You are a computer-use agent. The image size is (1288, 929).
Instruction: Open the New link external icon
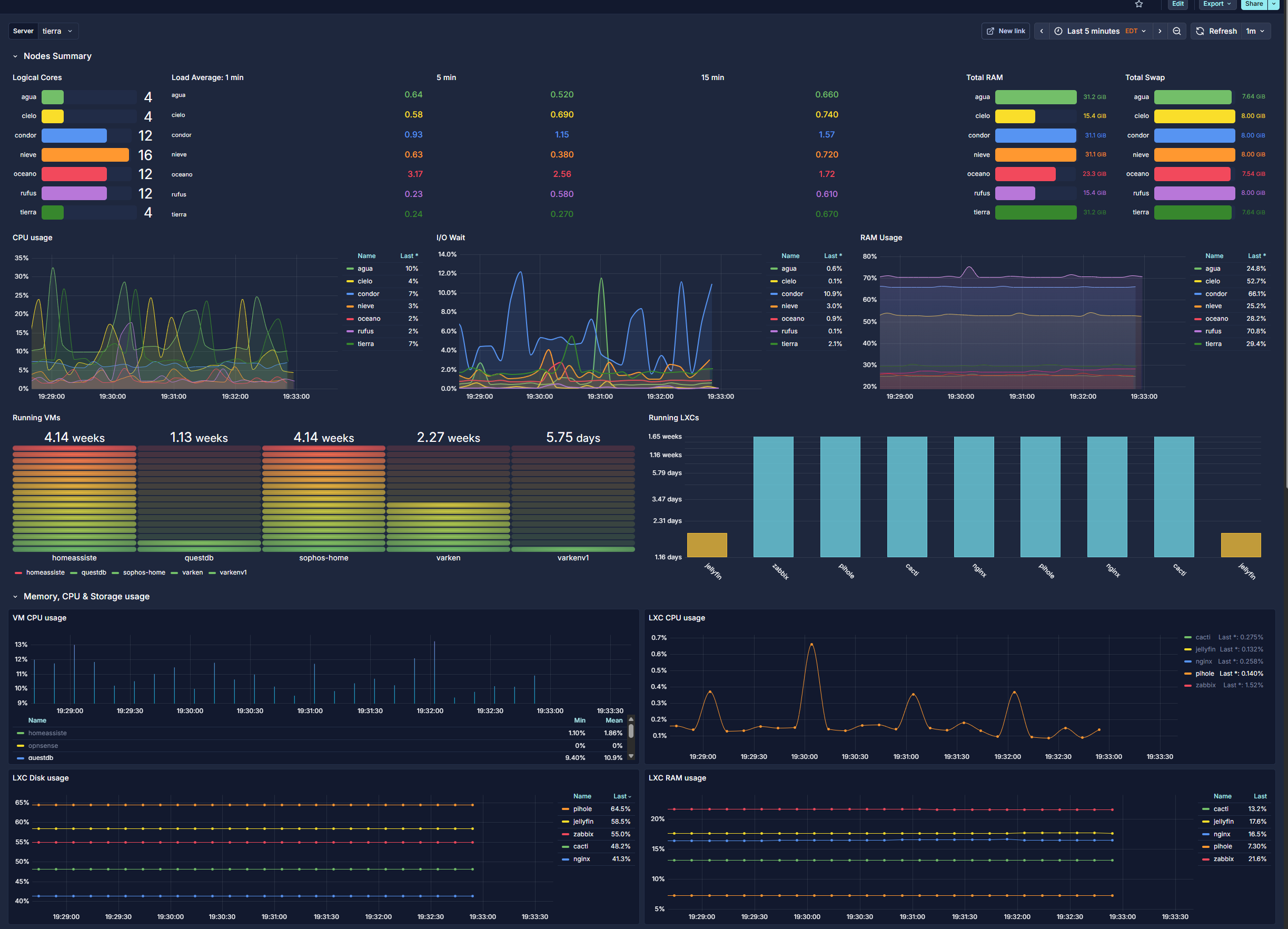pos(990,31)
